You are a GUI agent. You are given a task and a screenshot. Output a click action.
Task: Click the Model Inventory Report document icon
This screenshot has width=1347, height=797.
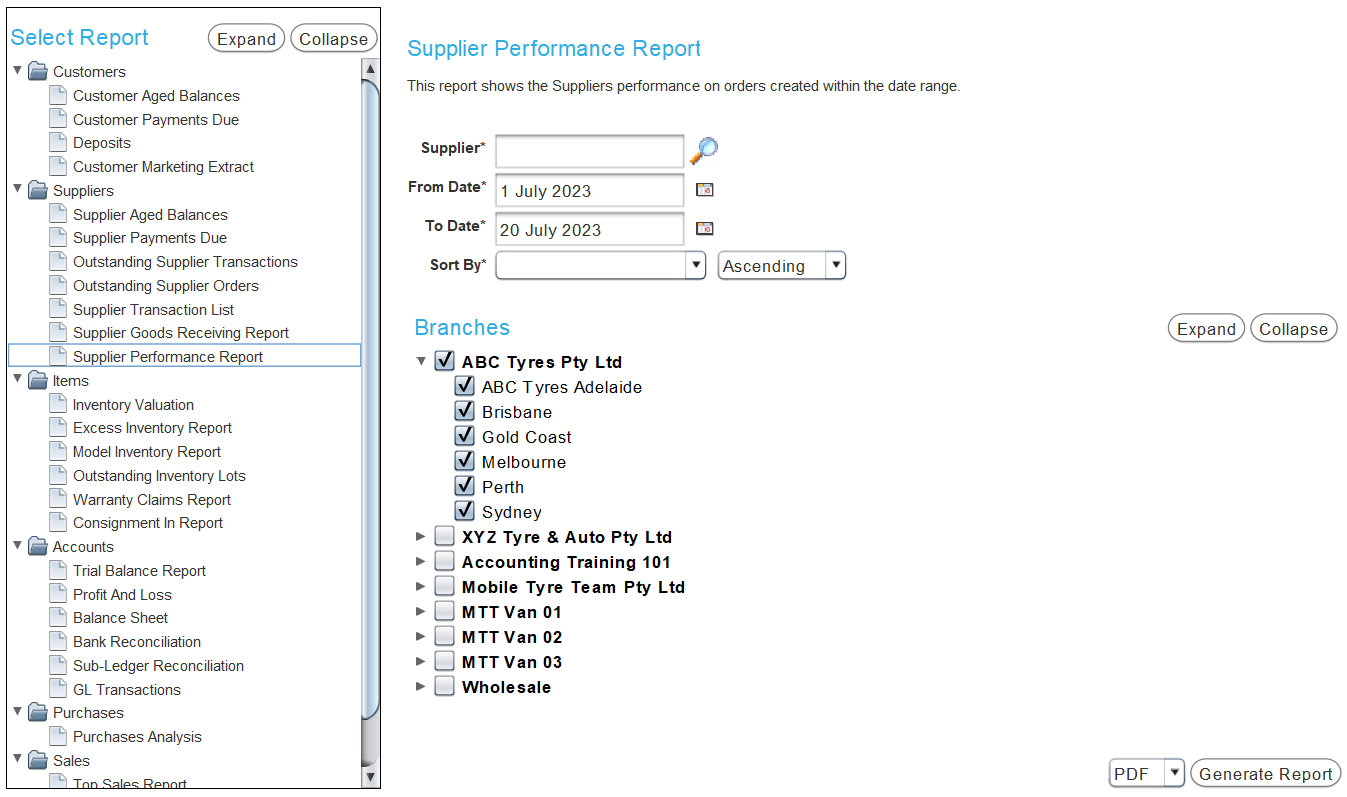[59, 452]
